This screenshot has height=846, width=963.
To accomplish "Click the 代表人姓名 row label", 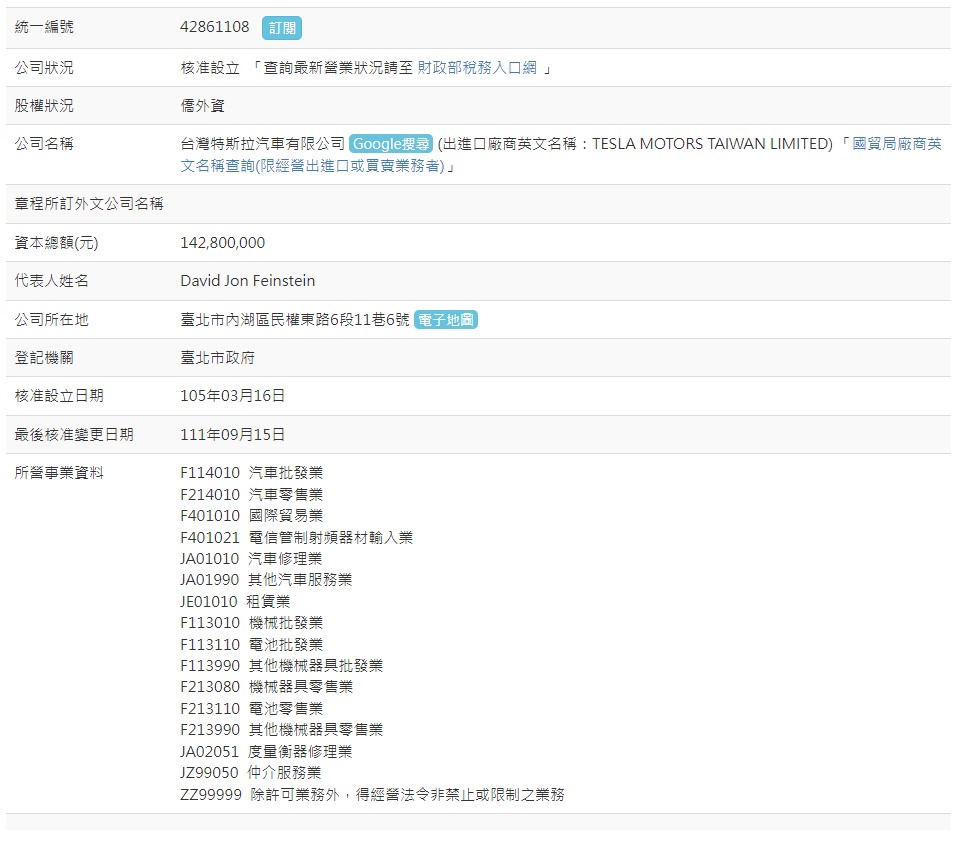I will pos(52,281).
